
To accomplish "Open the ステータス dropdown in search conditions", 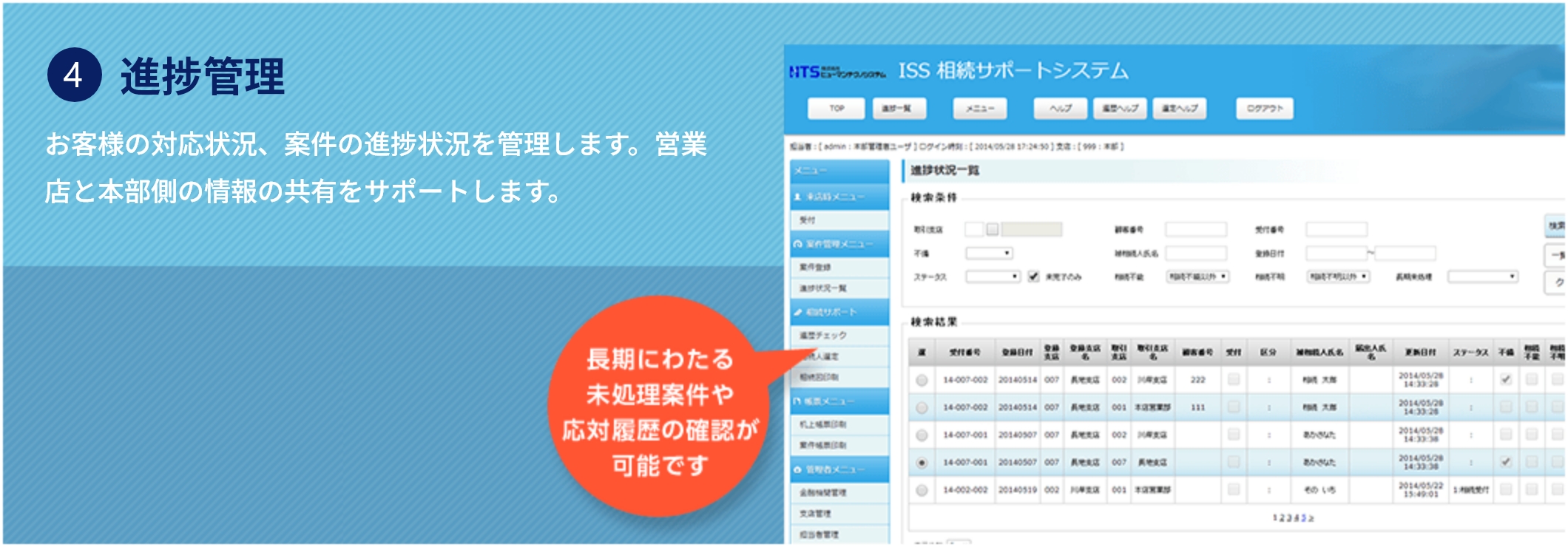I will pyautogui.click(x=993, y=276).
